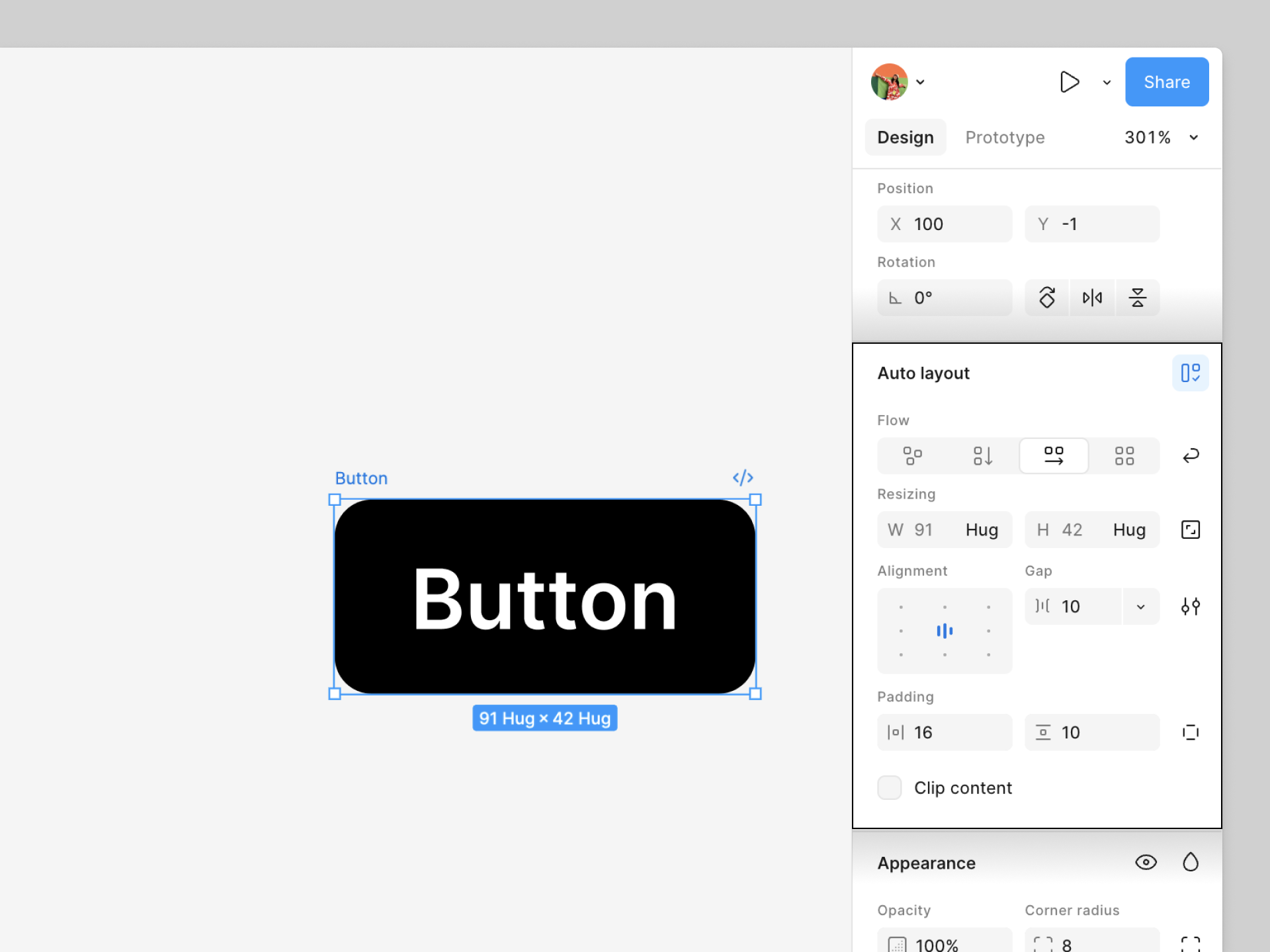1270x952 pixels.
Task: Click the flip vertical icon
Action: (x=1137, y=297)
